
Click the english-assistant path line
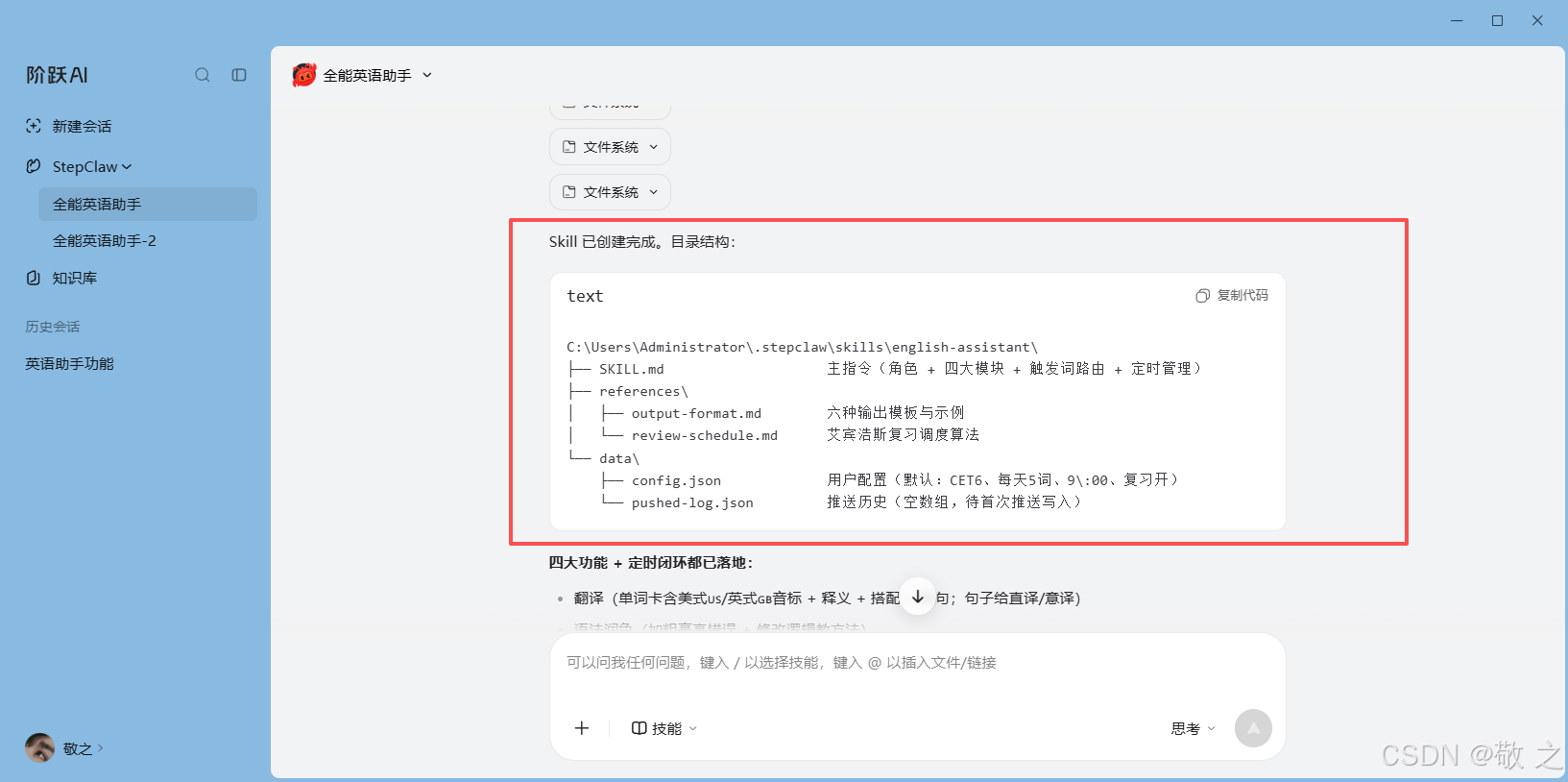[x=802, y=347]
